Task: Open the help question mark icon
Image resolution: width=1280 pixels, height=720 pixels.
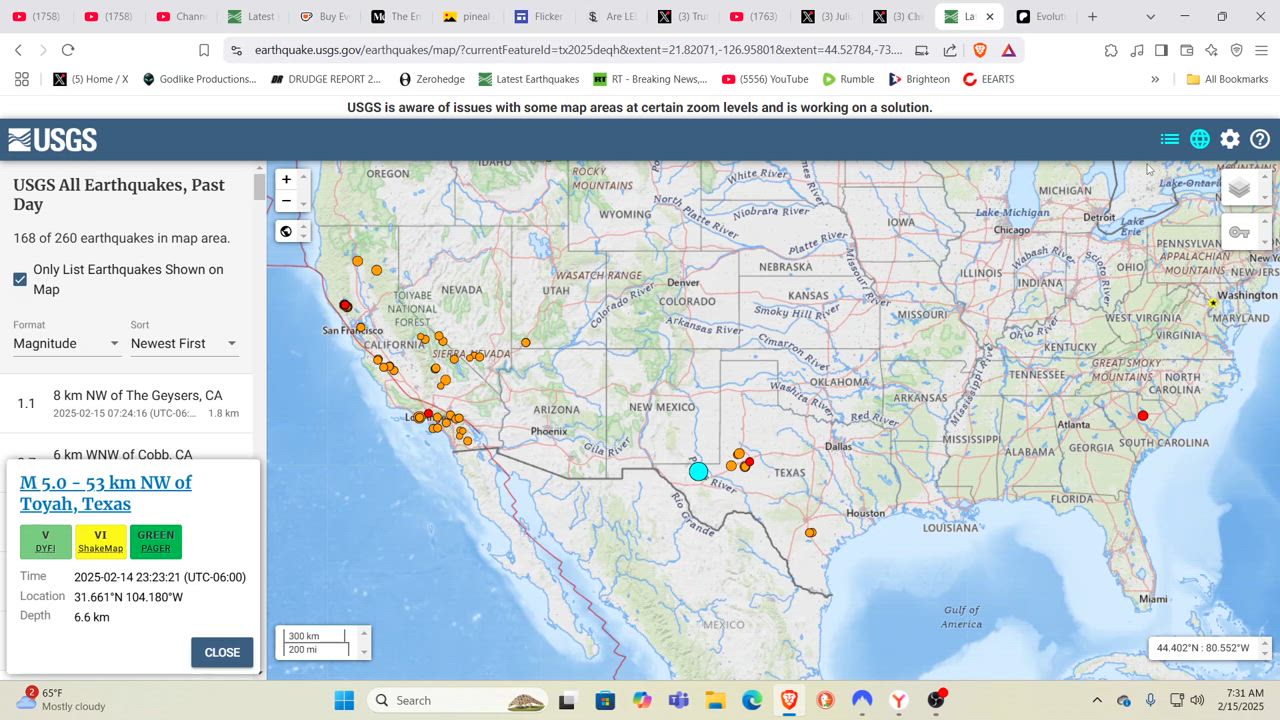Action: (1260, 140)
